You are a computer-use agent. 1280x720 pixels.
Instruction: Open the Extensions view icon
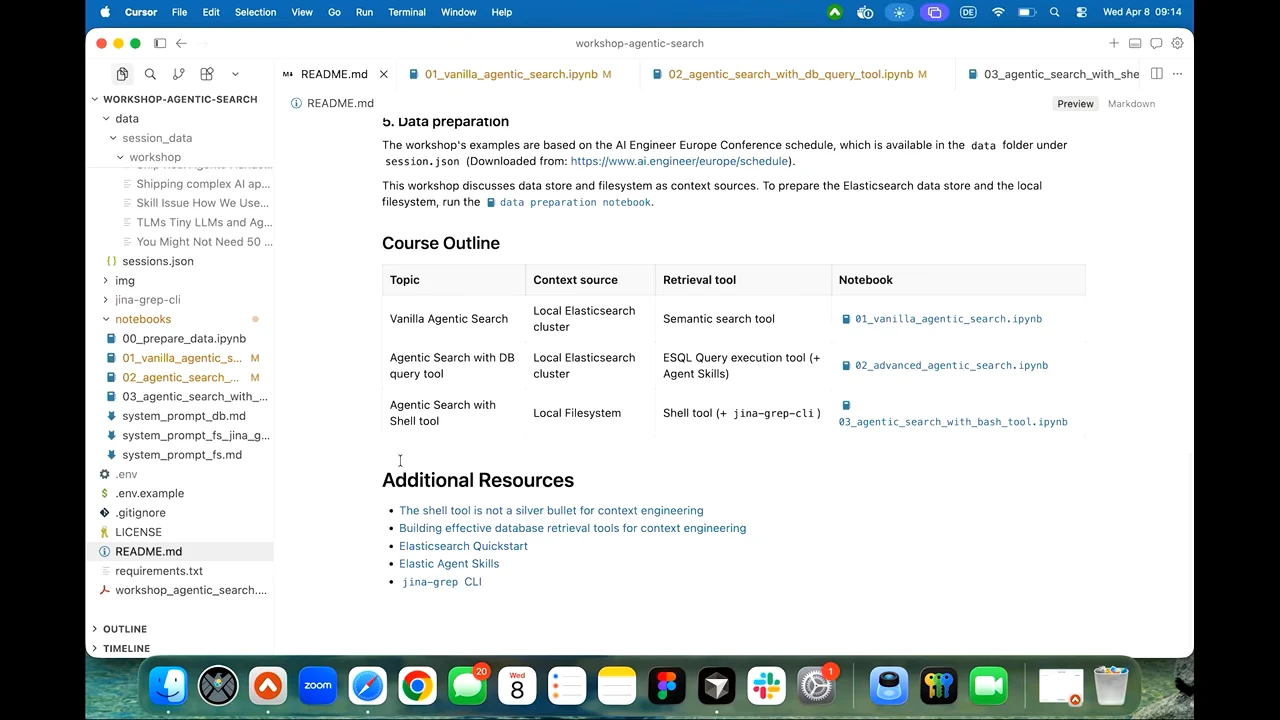click(x=207, y=74)
